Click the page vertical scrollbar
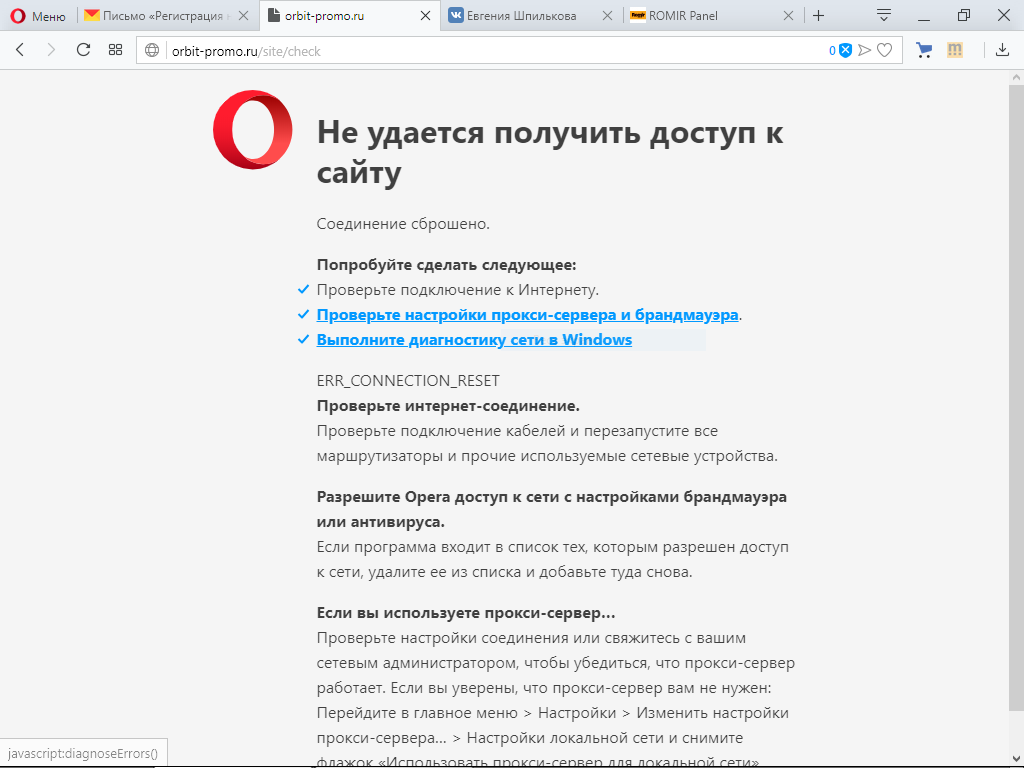1024x768 pixels. (x=1016, y=398)
